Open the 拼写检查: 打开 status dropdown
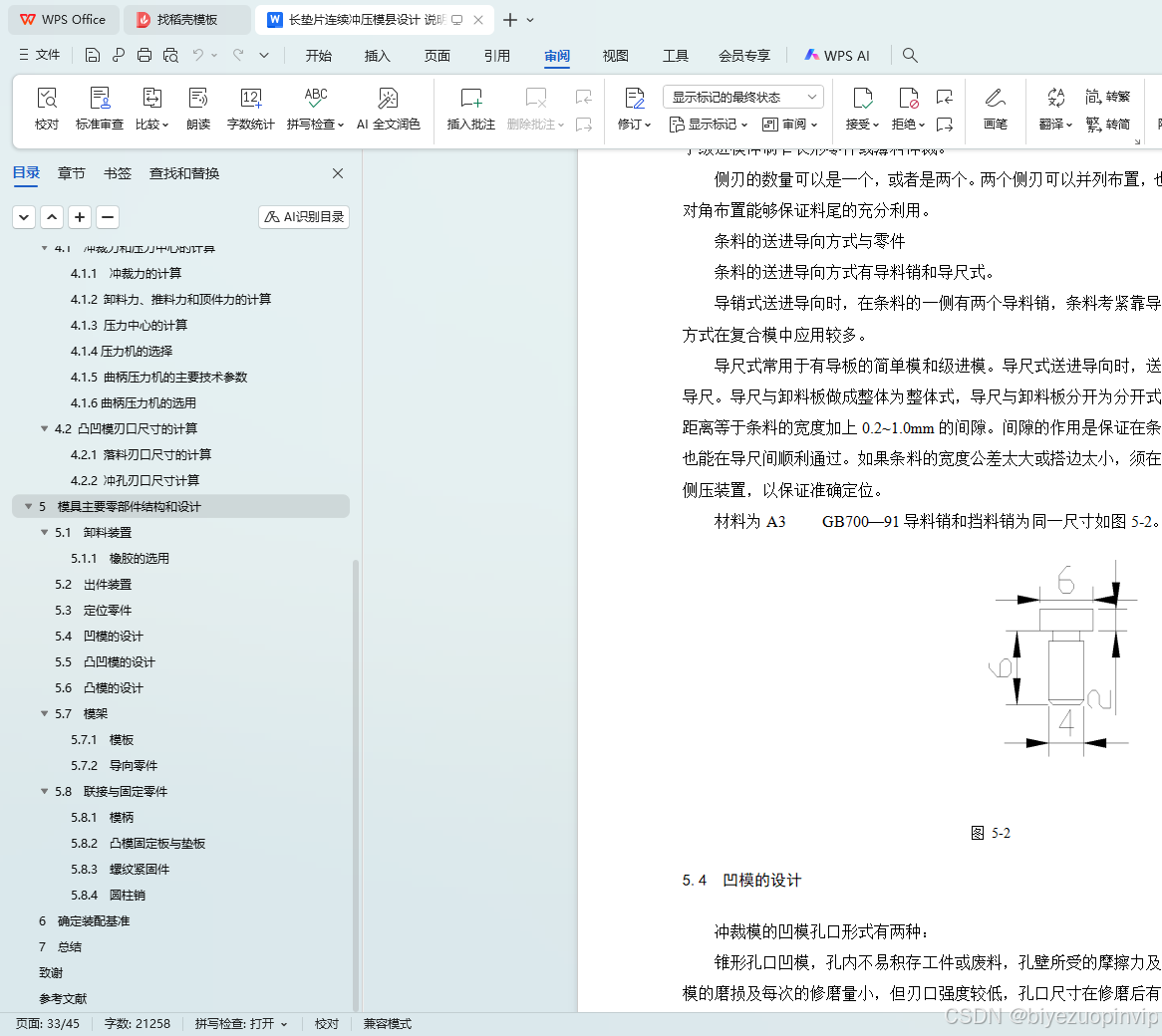1162x1036 pixels. pos(241,1023)
